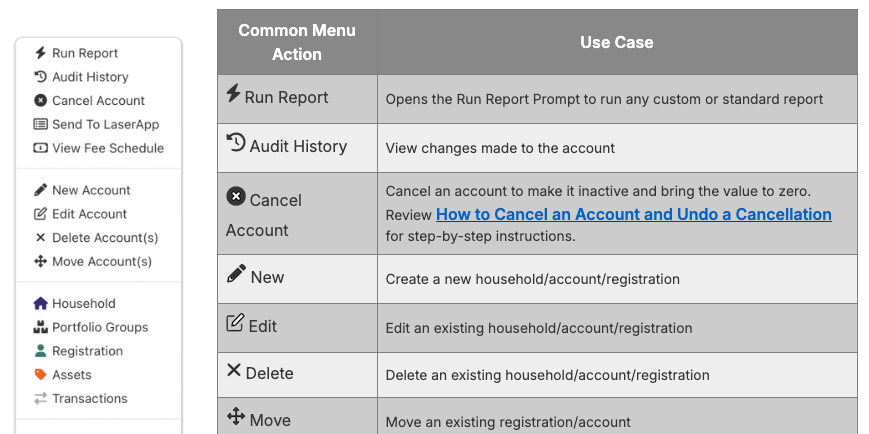Click the Cancel Account circle-x icon in sidebar menu
The height and width of the screenshot is (434, 869).
pyautogui.click(x=40, y=100)
